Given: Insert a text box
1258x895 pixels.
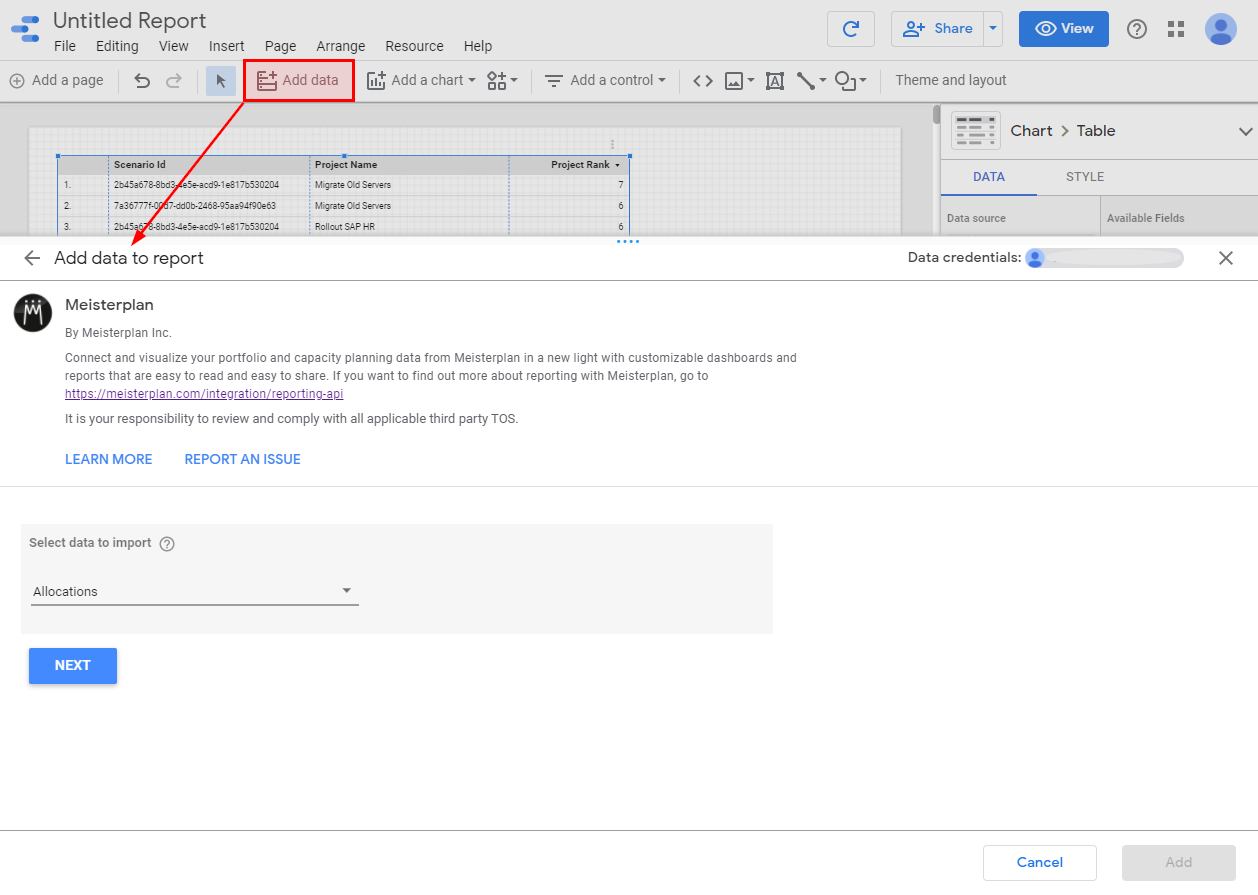Looking at the screenshot, I should click(x=775, y=81).
